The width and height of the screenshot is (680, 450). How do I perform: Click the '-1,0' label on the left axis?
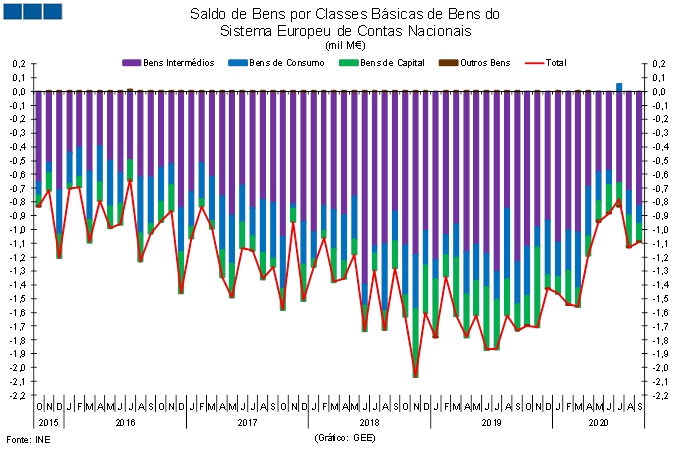click(x=18, y=230)
